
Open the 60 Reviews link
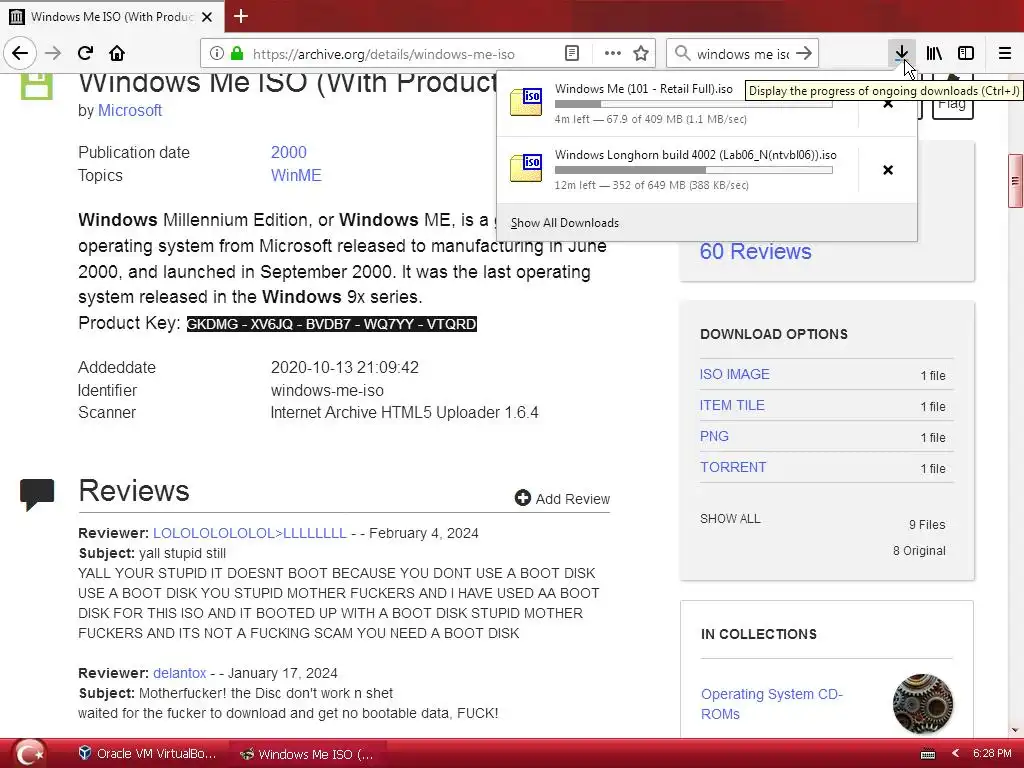756,251
